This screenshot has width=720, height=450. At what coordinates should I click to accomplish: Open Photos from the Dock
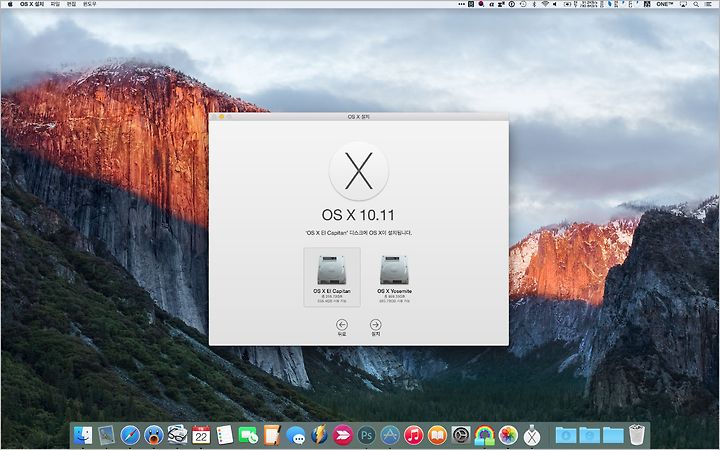pos(508,435)
